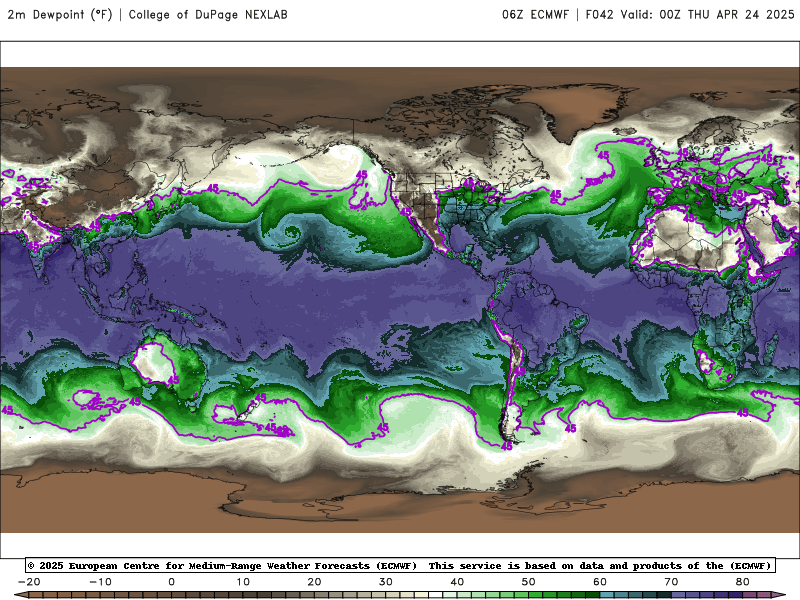Click the 'Valid: 00Z THU APR 24 2025' text
Screen dimensions: 800x600
coord(707,15)
